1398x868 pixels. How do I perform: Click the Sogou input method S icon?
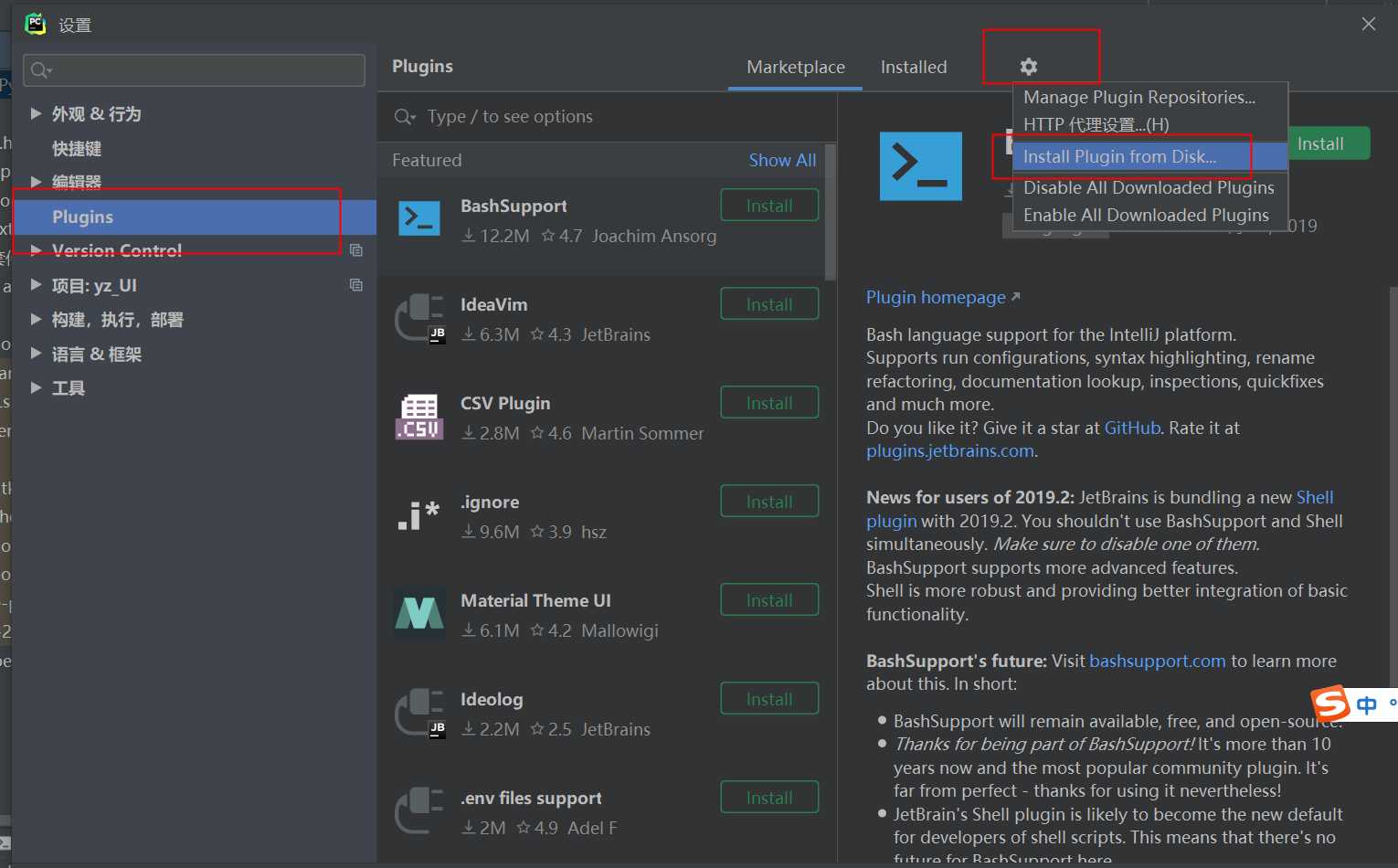pos(1330,704)
